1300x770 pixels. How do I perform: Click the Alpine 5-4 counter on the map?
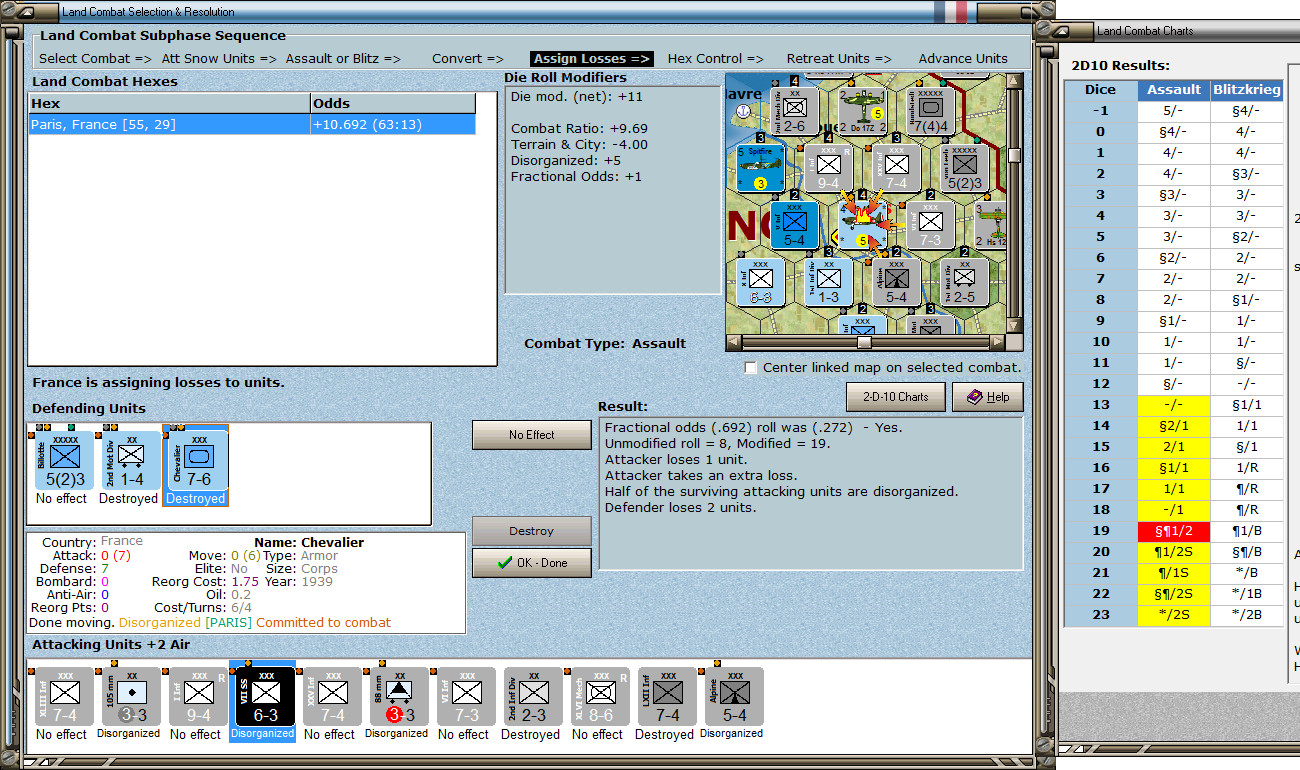(x=897, y=281)
